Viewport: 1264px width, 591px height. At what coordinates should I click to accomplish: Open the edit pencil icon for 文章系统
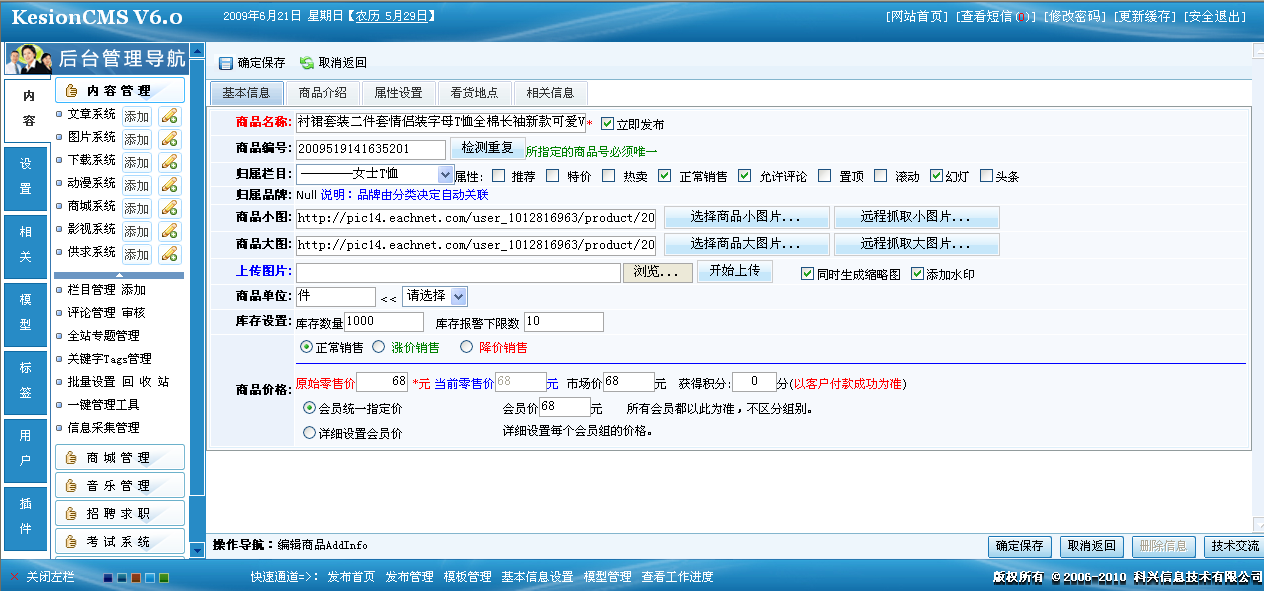[x=170, y=117]
